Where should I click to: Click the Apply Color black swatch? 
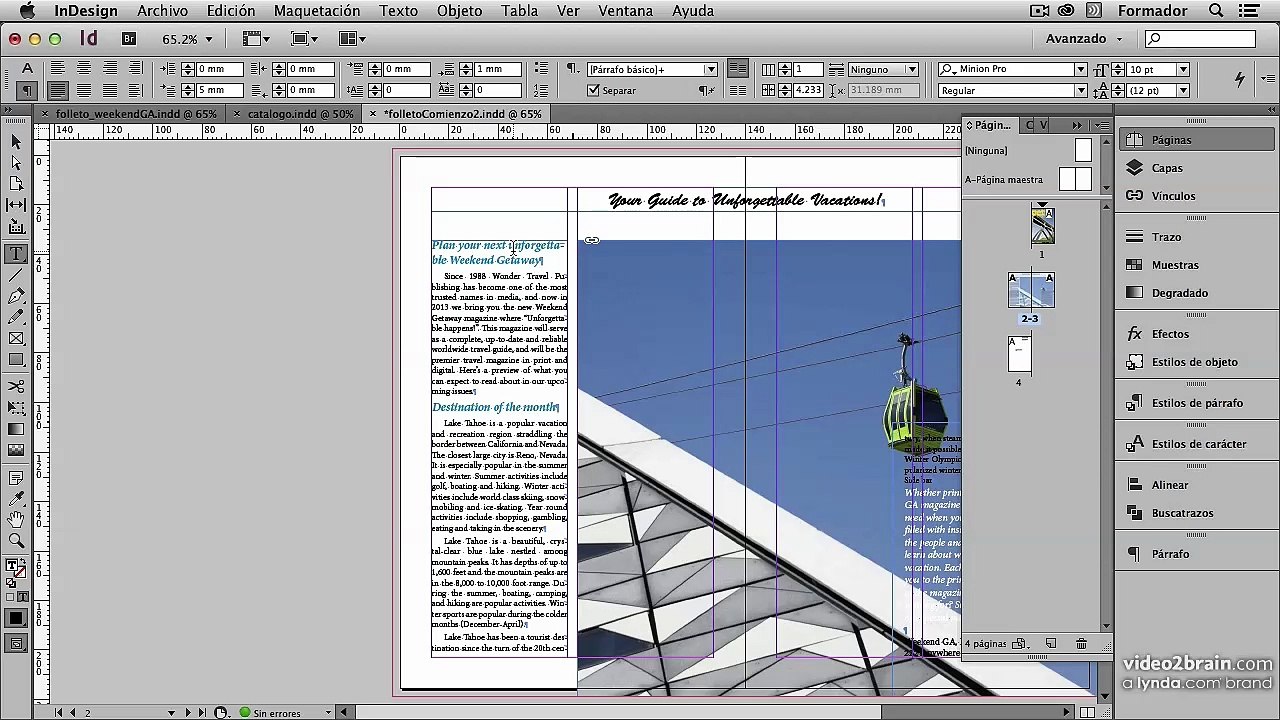[x=16, y=619]
